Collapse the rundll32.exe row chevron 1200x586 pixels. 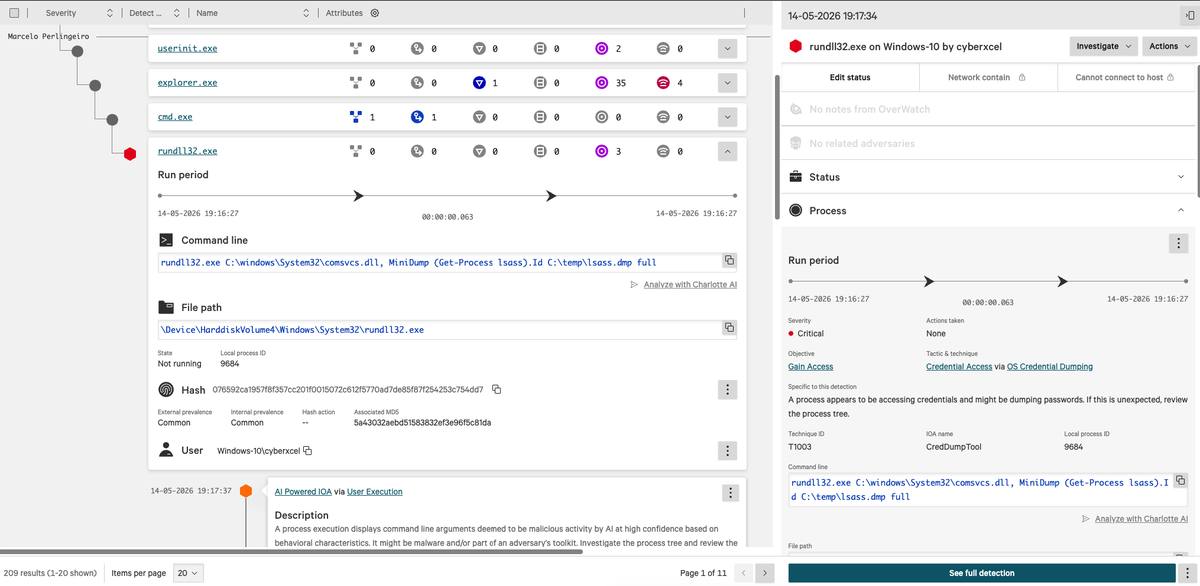pos(728,152)
